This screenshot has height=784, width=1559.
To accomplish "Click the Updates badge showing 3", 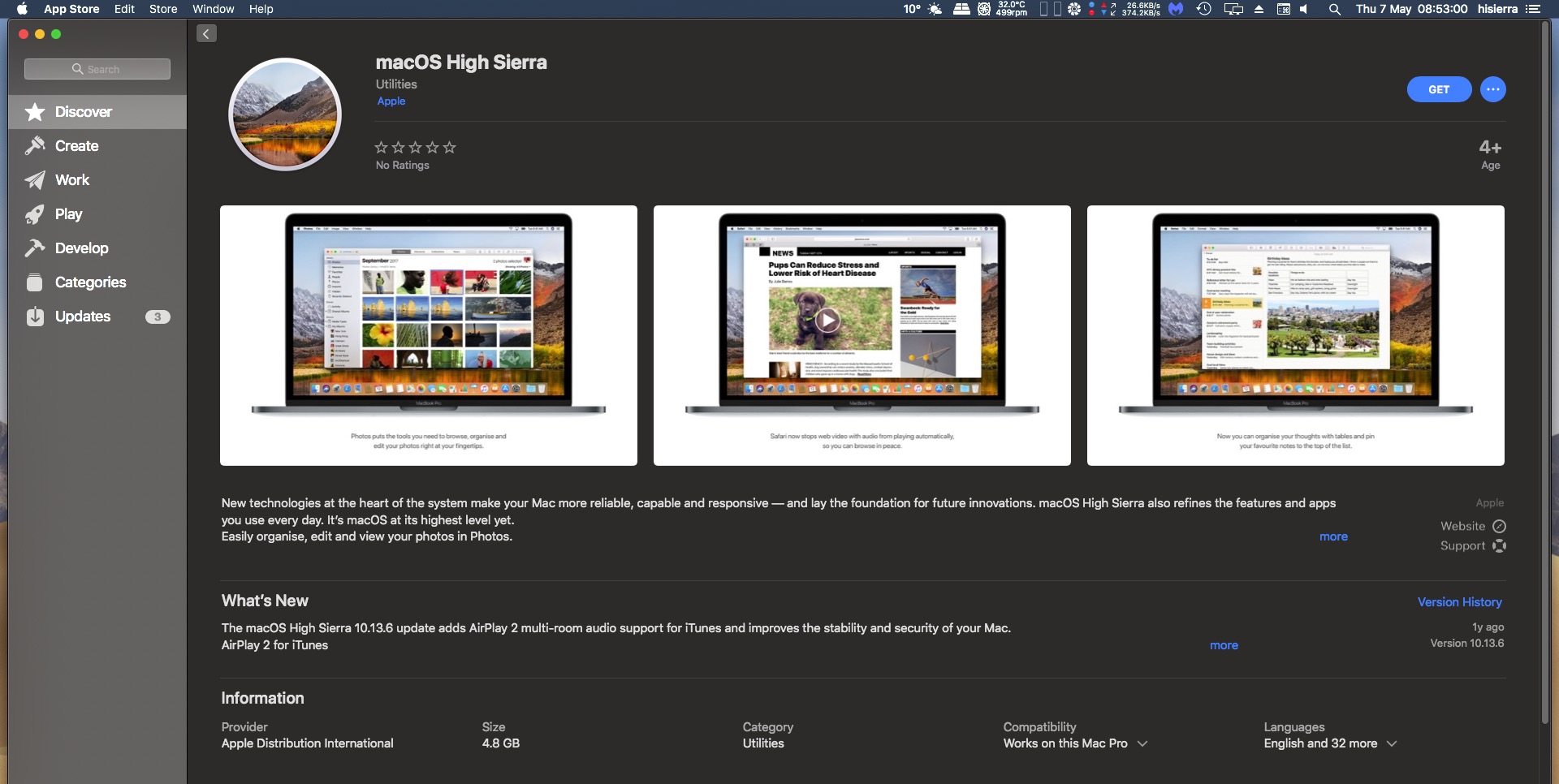I will [158, 317].
